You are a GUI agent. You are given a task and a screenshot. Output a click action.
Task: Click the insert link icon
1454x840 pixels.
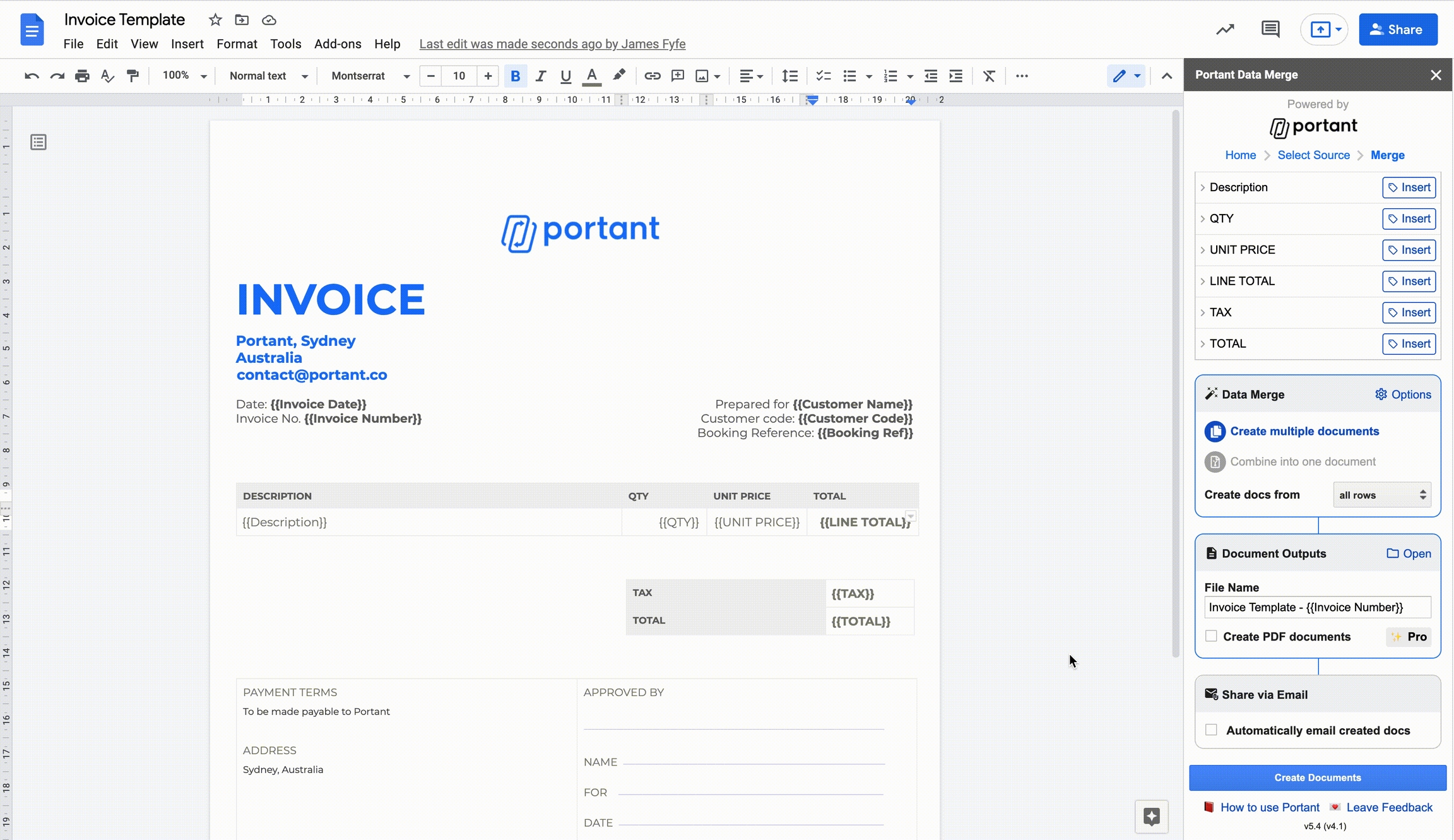tap(652, 76)
